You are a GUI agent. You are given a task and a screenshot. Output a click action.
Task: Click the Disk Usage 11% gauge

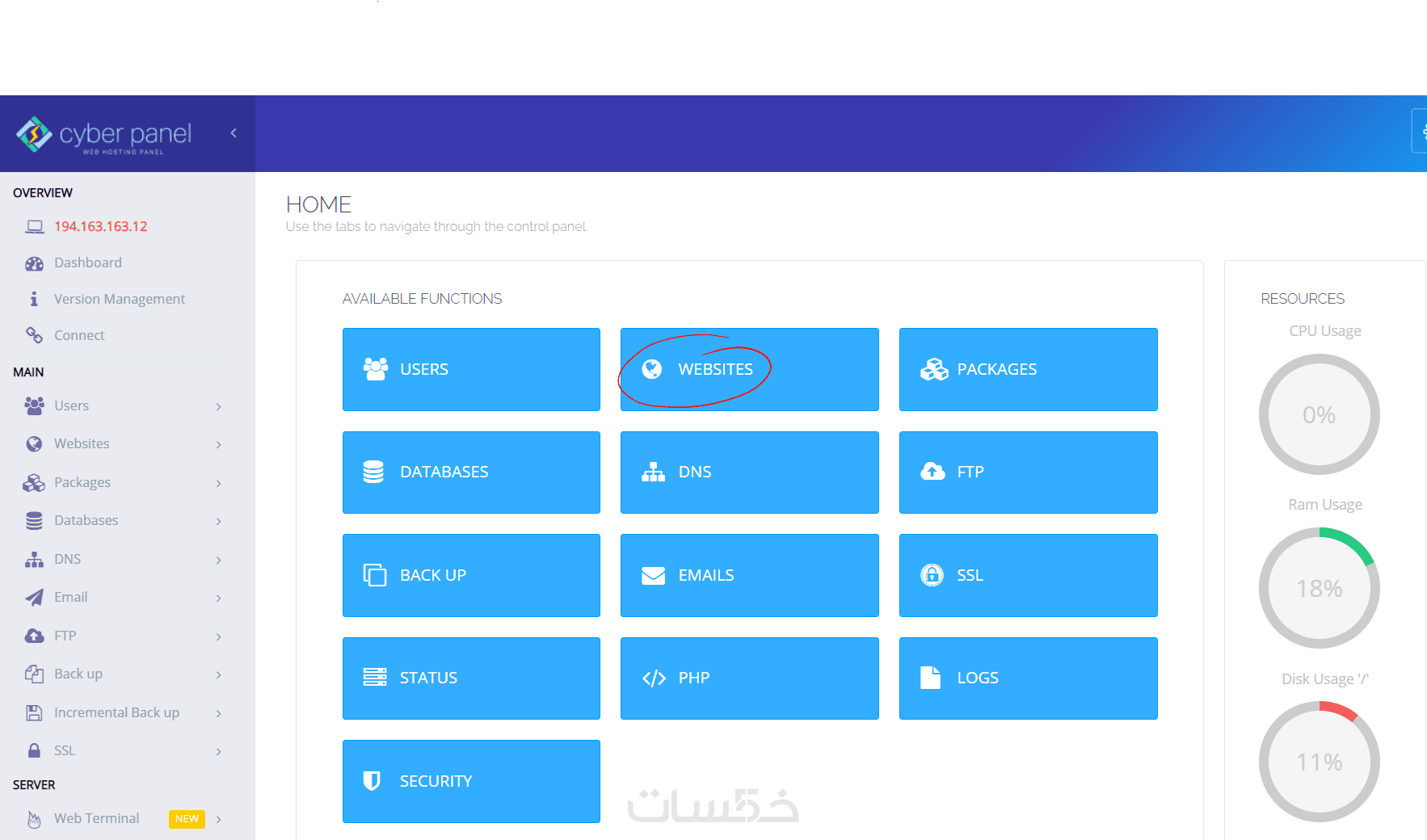[x=1319, y=762]
